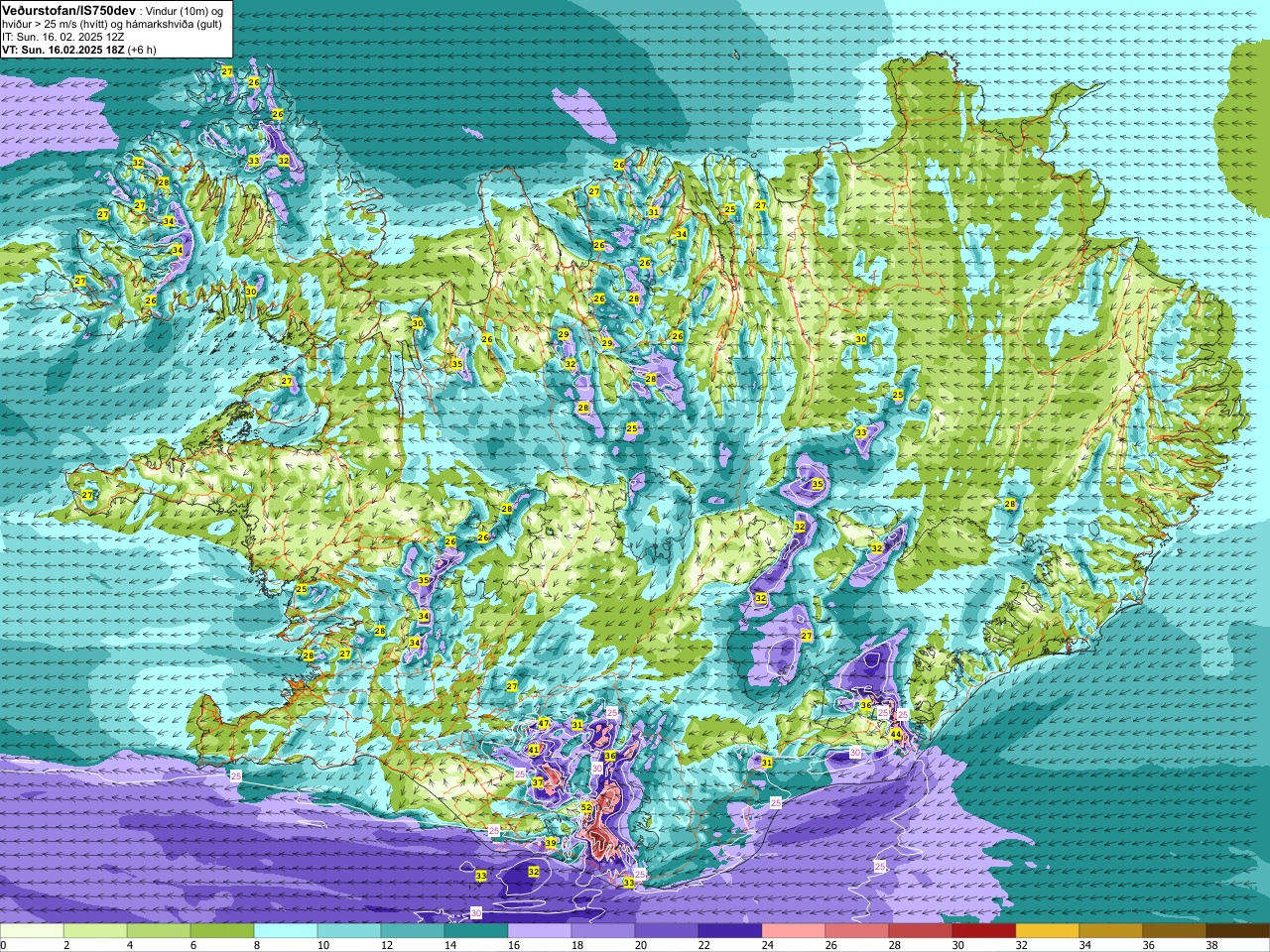Click the 18–20 purple legend segment

(x=603, y=931)
